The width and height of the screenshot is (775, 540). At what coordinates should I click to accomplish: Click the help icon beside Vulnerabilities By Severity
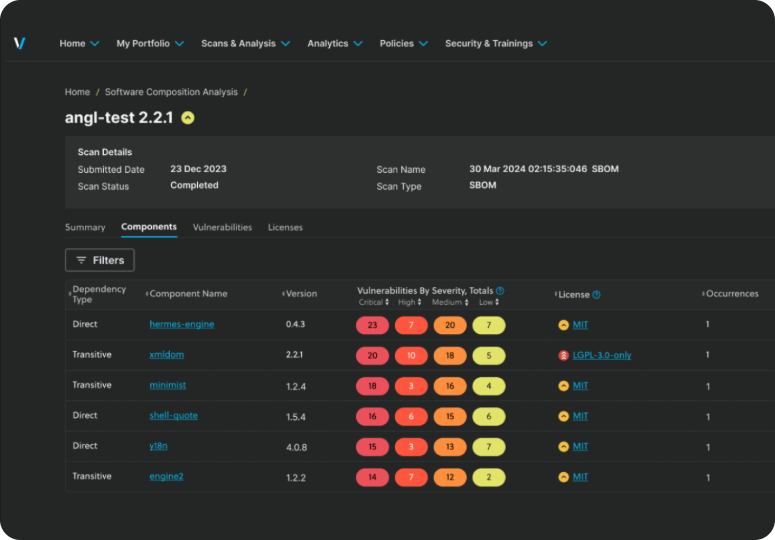coord(500,291)
